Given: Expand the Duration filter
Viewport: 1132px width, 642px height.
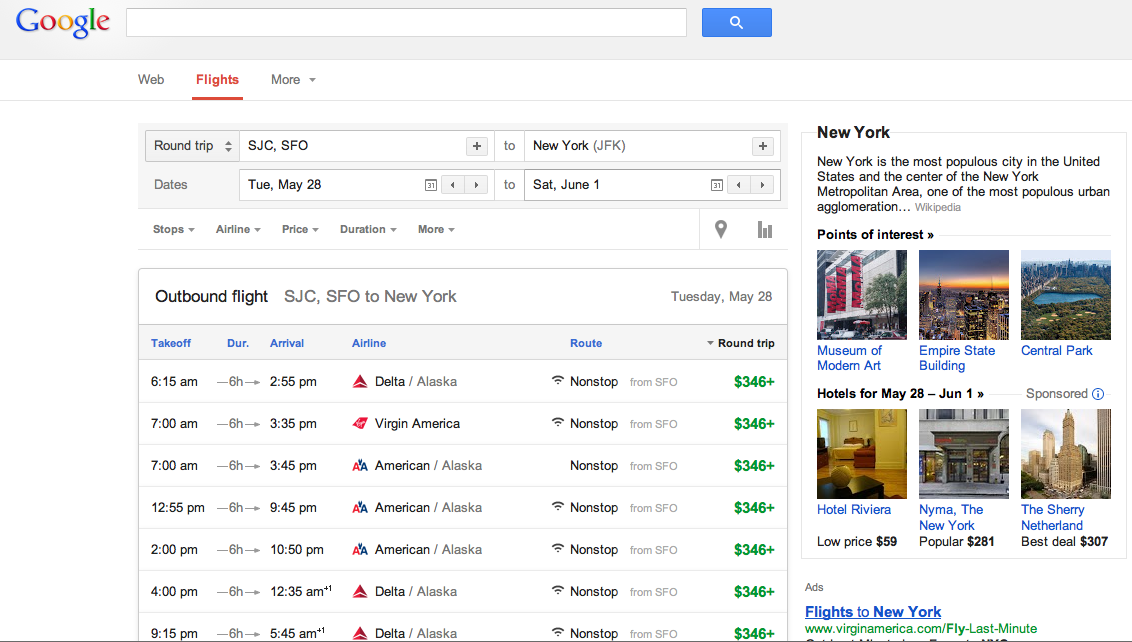Looking at the screenshot, I should pyautogui.click(x=368, y=230).
